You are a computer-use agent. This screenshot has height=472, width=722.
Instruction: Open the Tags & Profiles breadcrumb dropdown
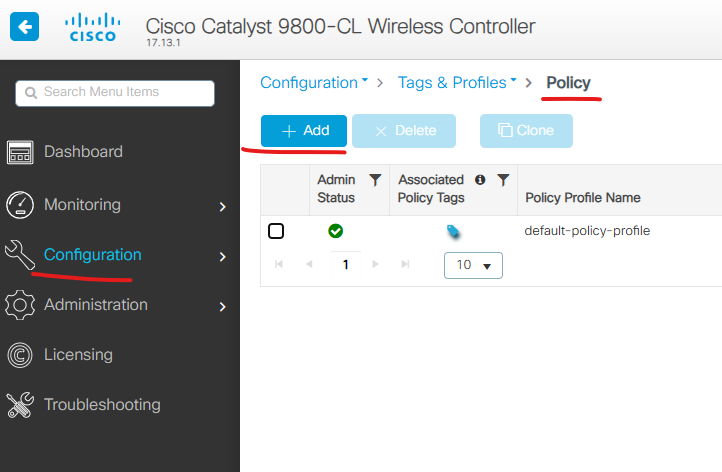[457, 83]
